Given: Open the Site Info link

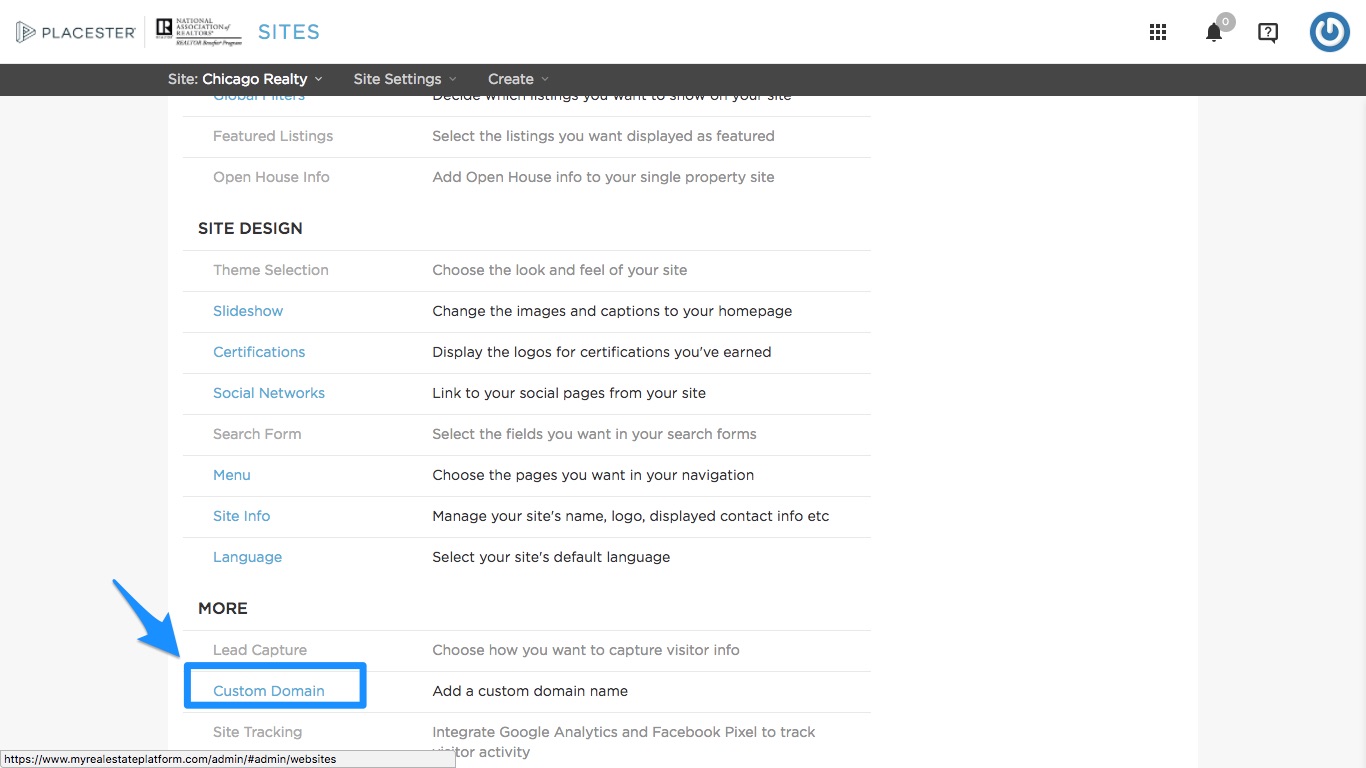Looking at the screenshot, I should 242,516.
